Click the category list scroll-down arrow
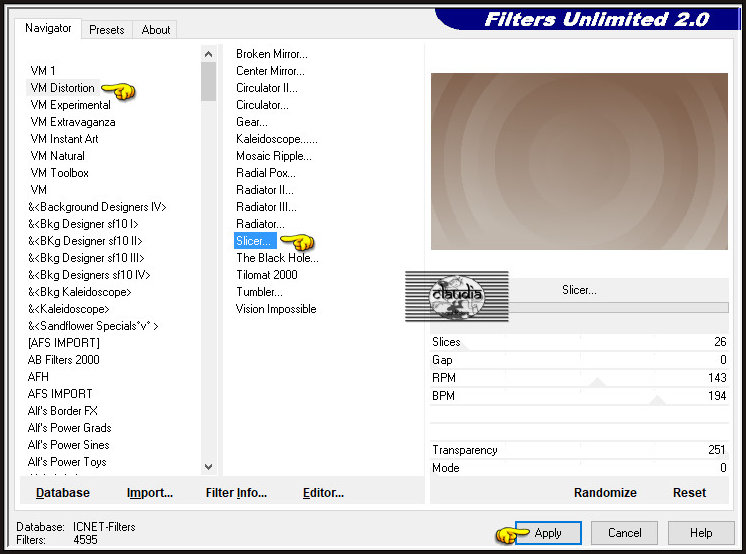The height and width of the screenshot is (554, 746). (x=208, y=466)
